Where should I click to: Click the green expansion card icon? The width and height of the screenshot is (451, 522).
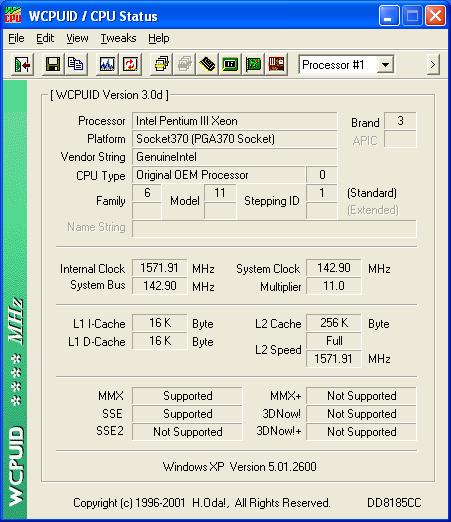(x=253, y=64)
